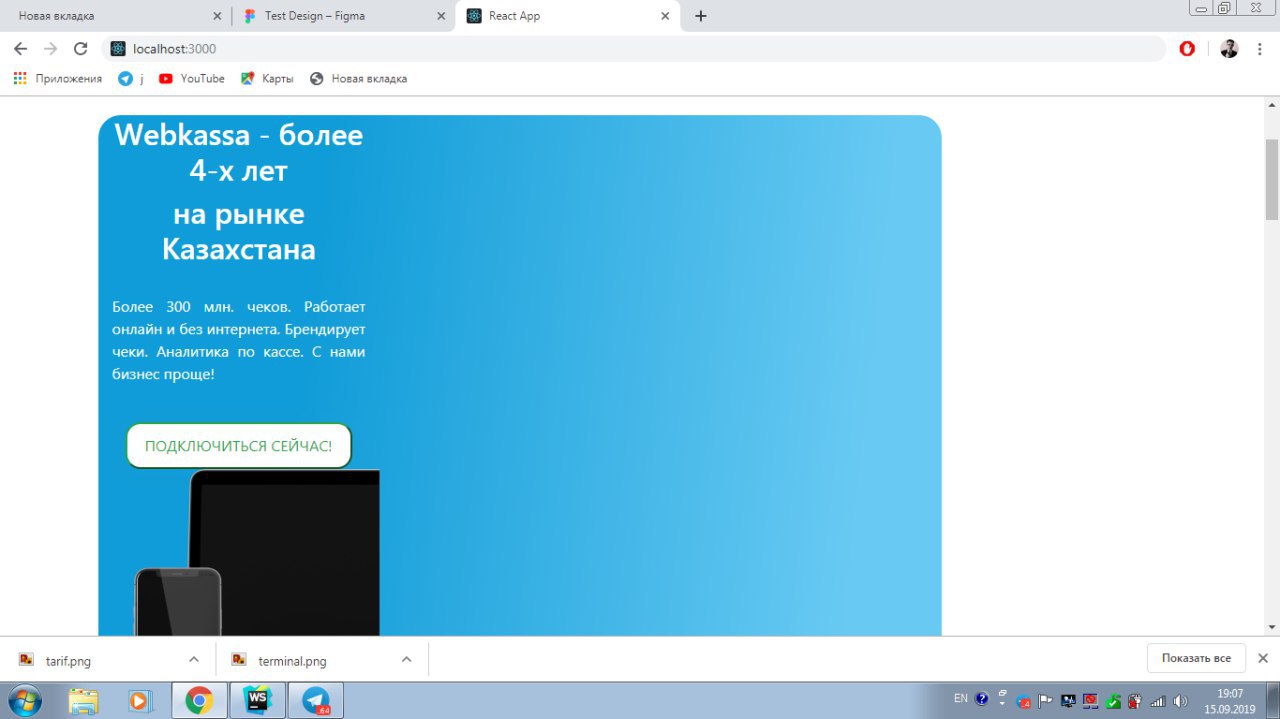Click the EN language indicator
Image resolution: width=1280 pixels, height=719 pixels.
[960, 699]
